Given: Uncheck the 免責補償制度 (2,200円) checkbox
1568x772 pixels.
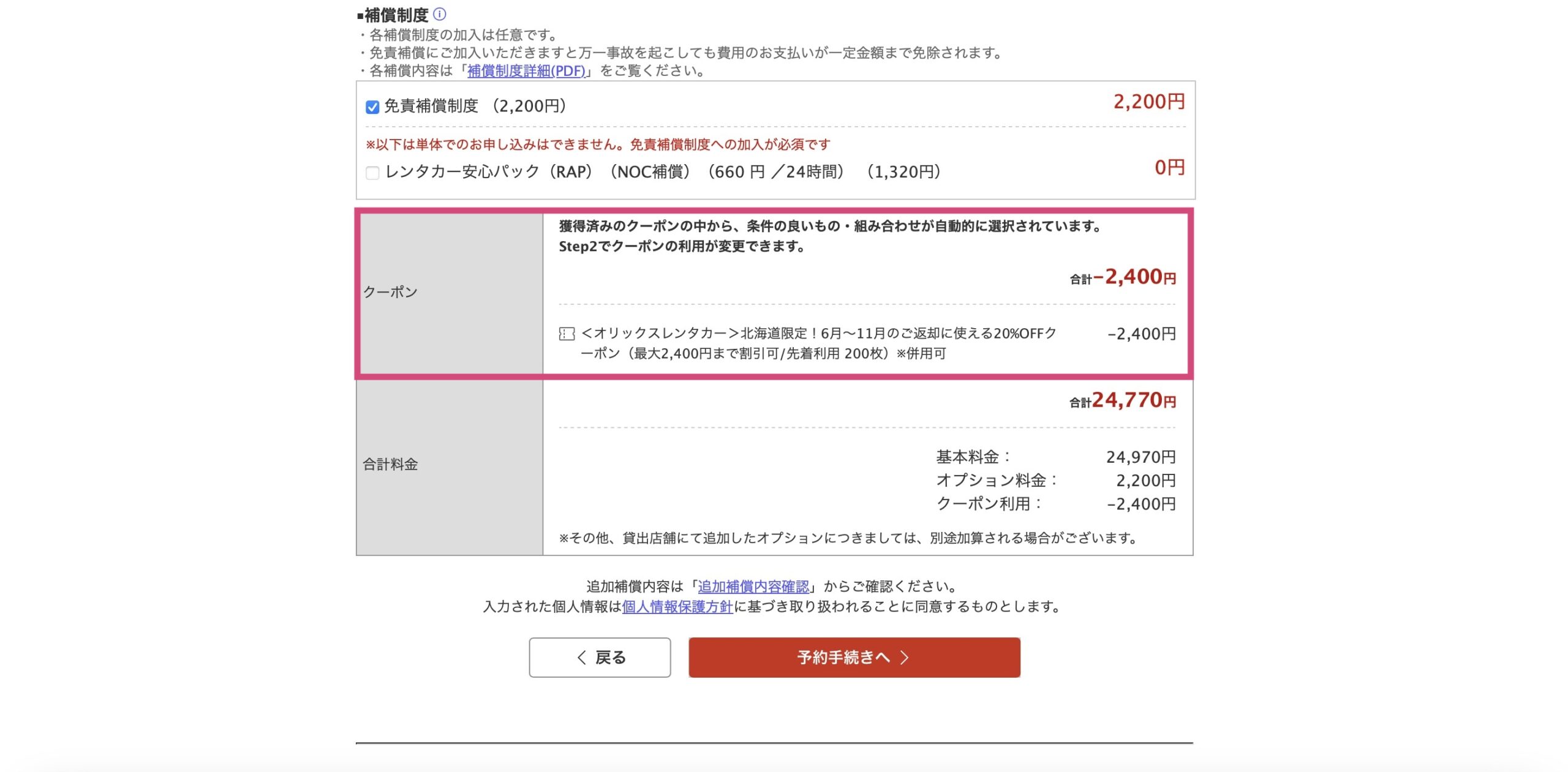Looking at the screenshot, I should 372,107.
